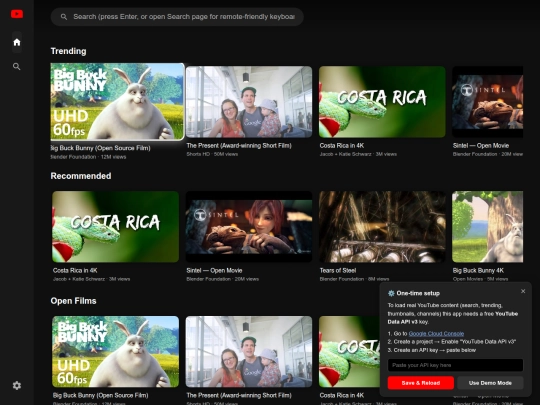The image size is (540, 405).
Task: Click the magnifier icon inside search bar
Action: click(64, 17)
